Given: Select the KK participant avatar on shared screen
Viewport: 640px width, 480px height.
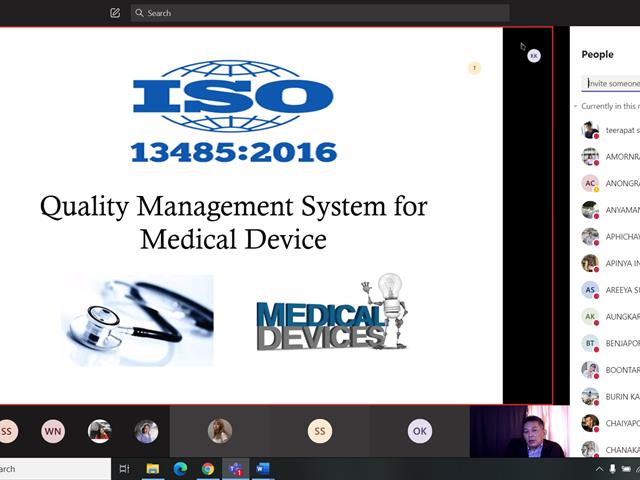Looking at the screenshot, I should tap(534, 56).
